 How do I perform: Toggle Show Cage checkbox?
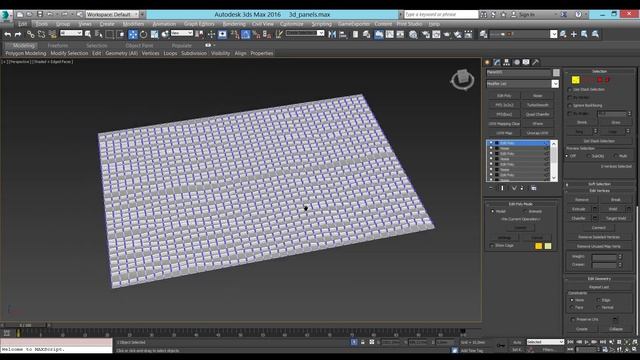491,246
